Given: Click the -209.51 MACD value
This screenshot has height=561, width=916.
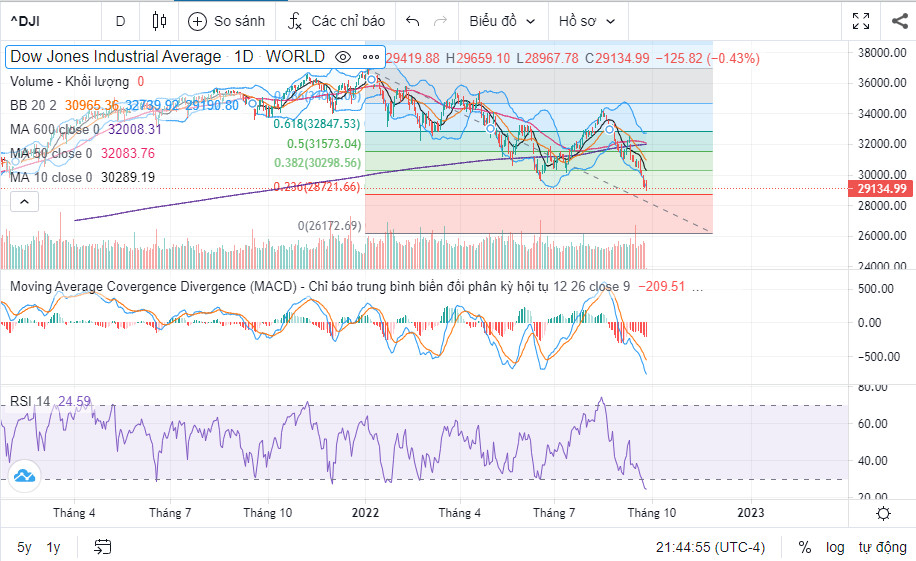Looking at the screenshot, I should [661, 287].
